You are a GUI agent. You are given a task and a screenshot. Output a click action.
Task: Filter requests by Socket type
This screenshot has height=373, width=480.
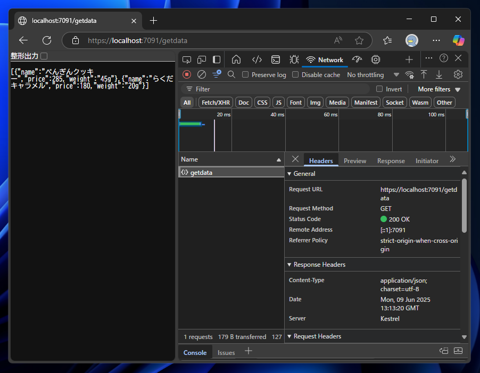pos(395,103)
